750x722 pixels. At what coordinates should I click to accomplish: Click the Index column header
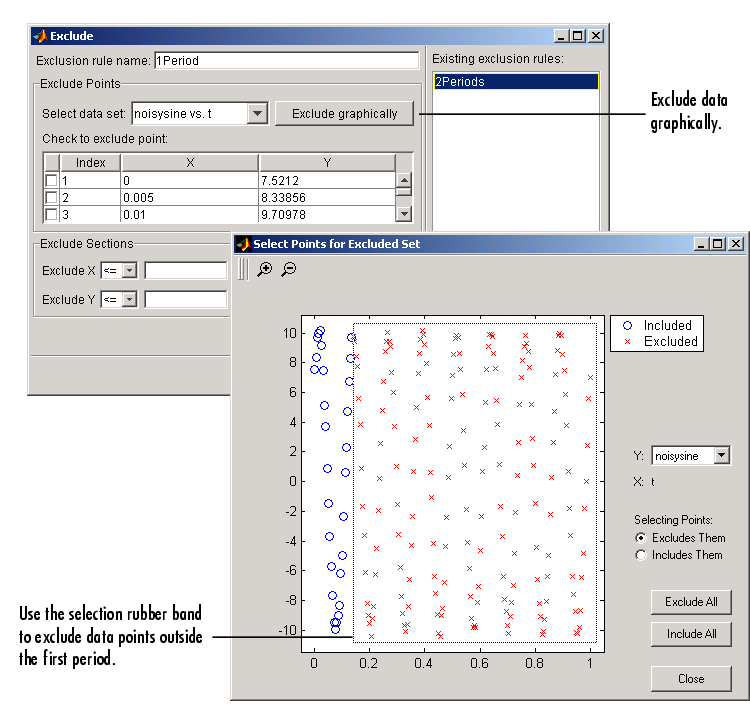point(90,163)
